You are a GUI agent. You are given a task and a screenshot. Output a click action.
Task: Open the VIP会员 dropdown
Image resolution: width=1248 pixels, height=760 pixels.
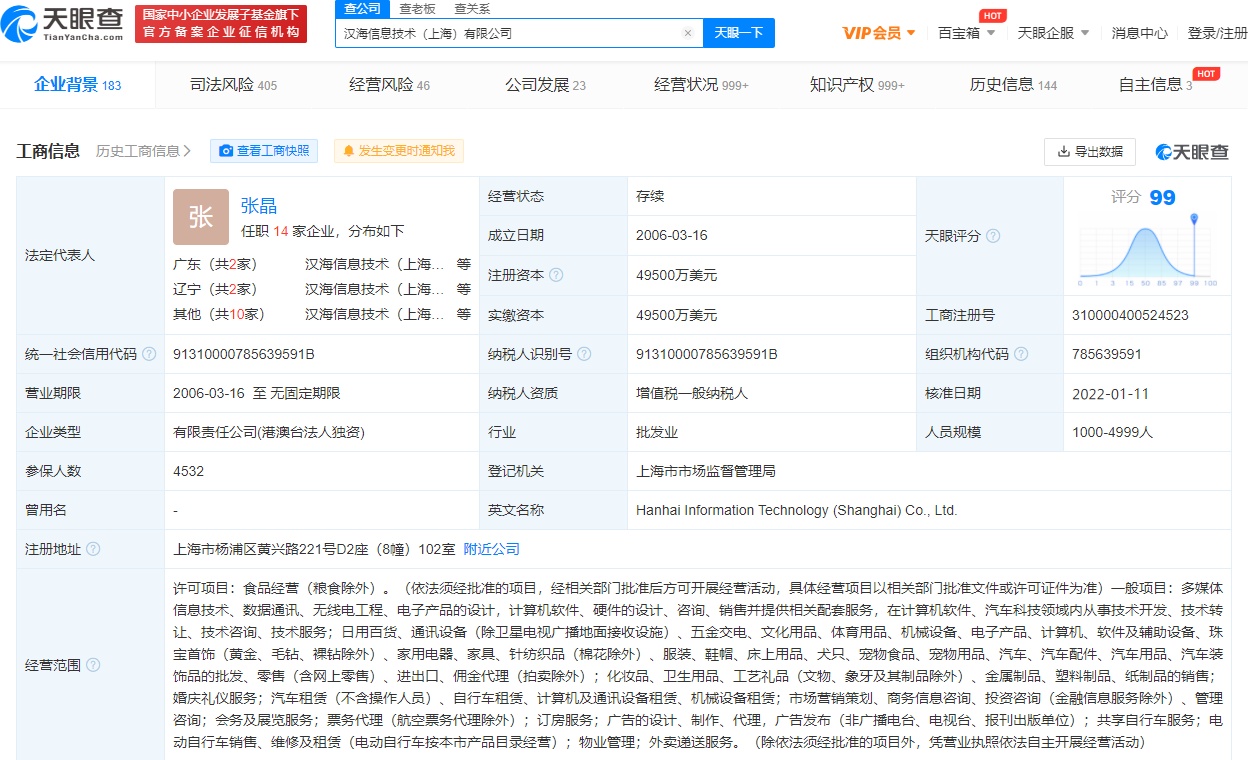[x=879, y=33]
